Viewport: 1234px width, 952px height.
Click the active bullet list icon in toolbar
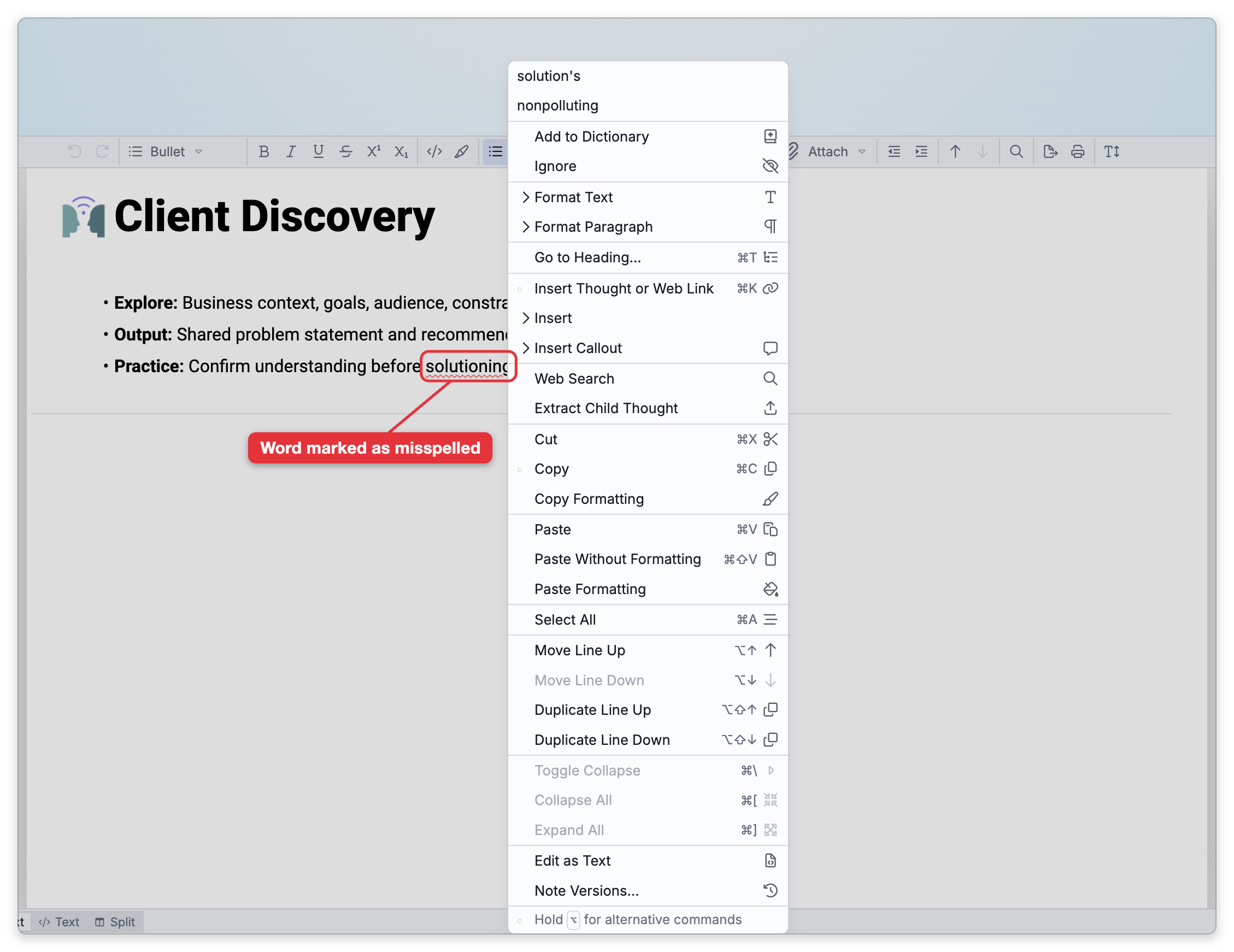495,151
